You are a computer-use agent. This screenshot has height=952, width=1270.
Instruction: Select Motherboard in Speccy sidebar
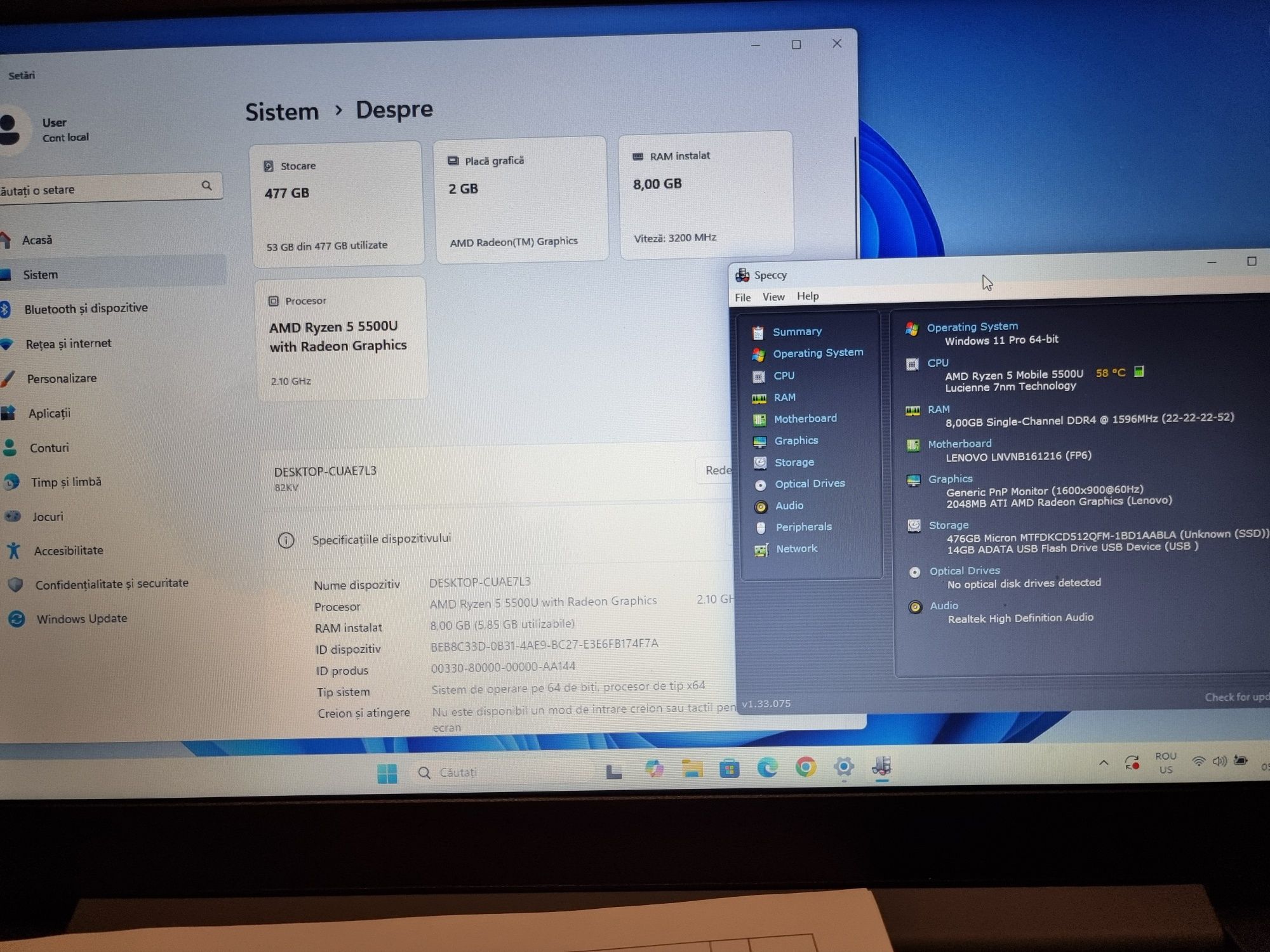pyautogui.click(x=805, y=419)
